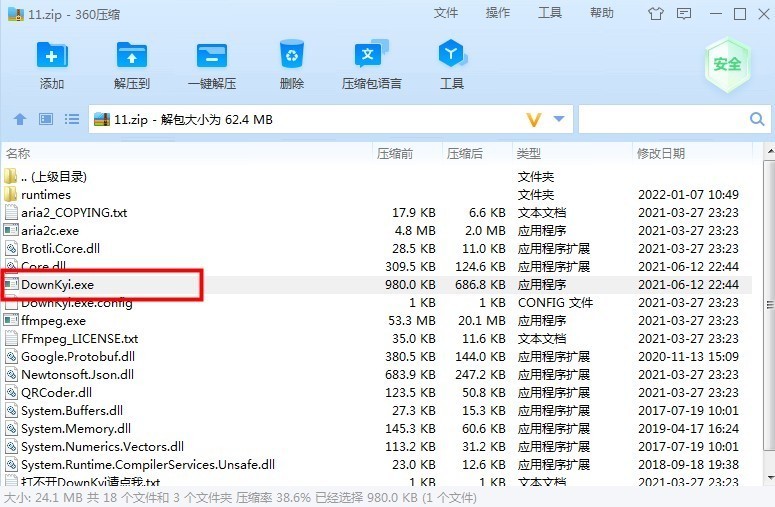Click the orange V icon in the path bar
Image resolution: width=775 pixels, height=507 pixels.
534,120
